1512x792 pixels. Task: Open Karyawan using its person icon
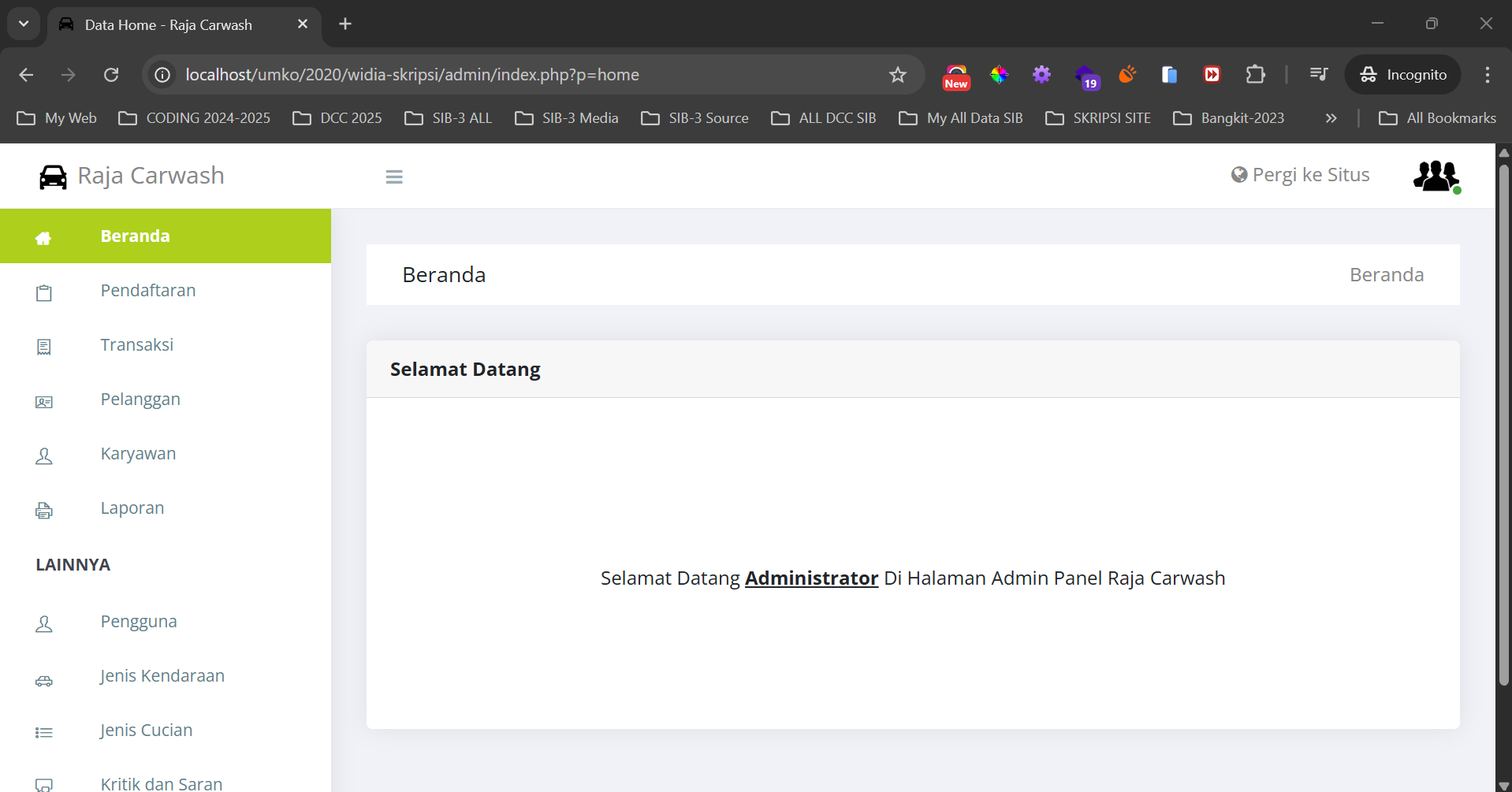(44, 455)
